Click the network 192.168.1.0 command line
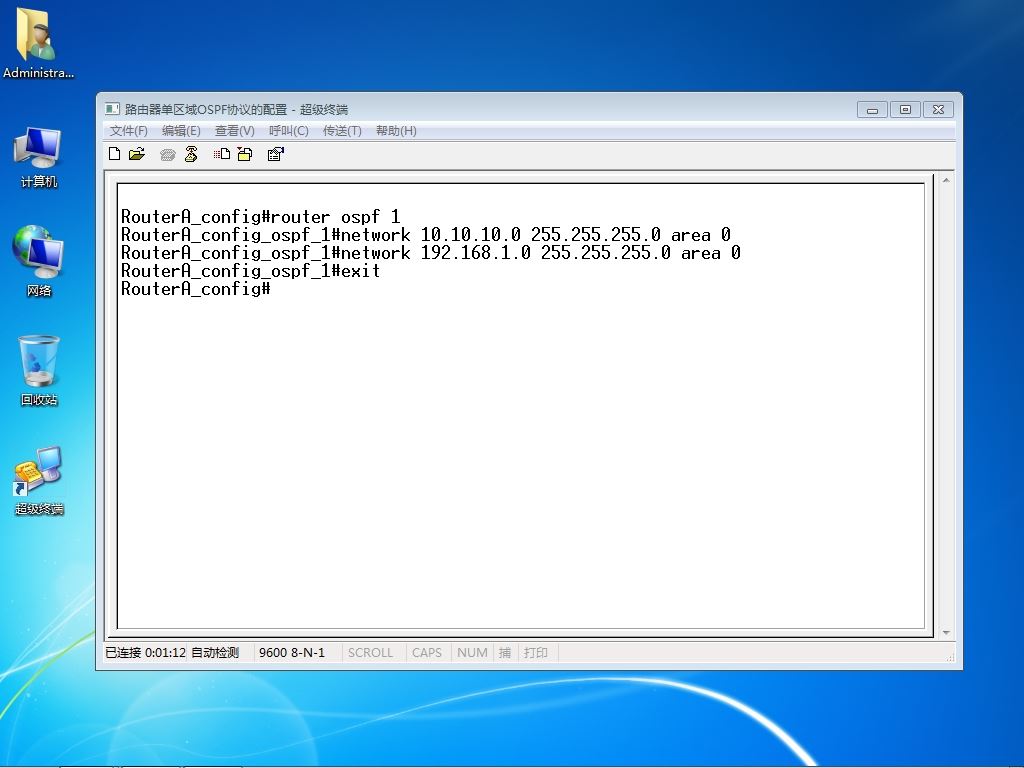Screen dimensions: 1024x768 (431, 253)
